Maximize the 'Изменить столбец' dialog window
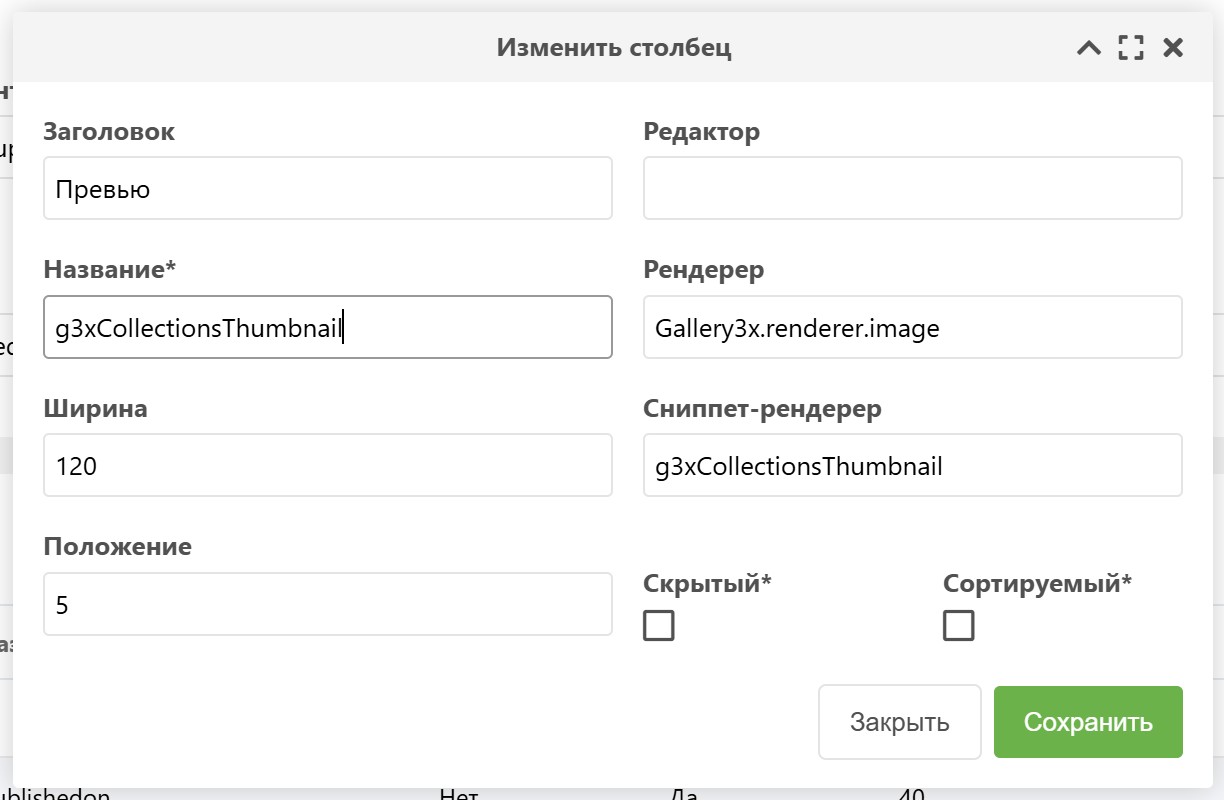1224x800 pixels. (x=1131, y=48)
